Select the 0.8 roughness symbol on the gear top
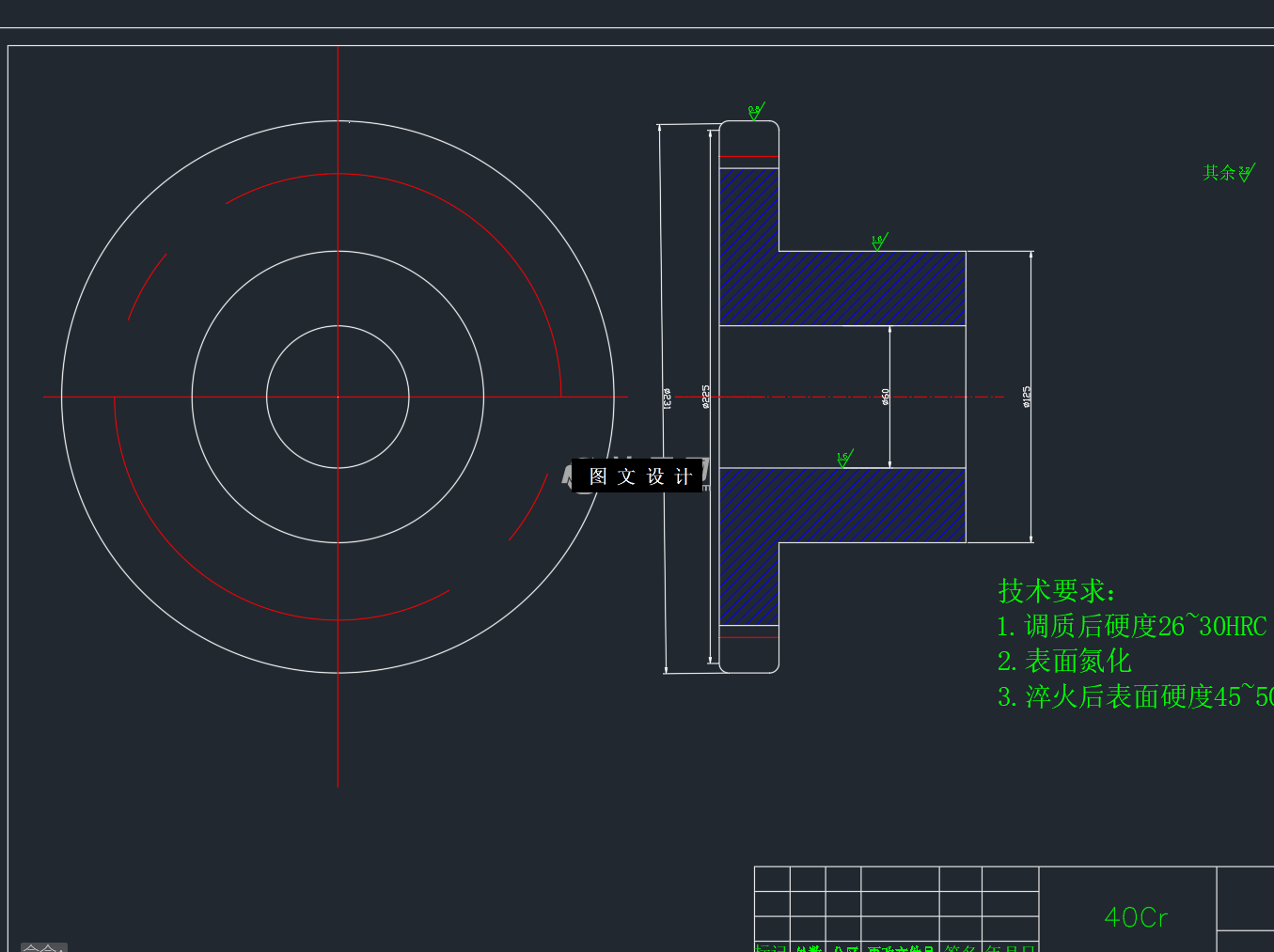 click(x=756, y=111)
